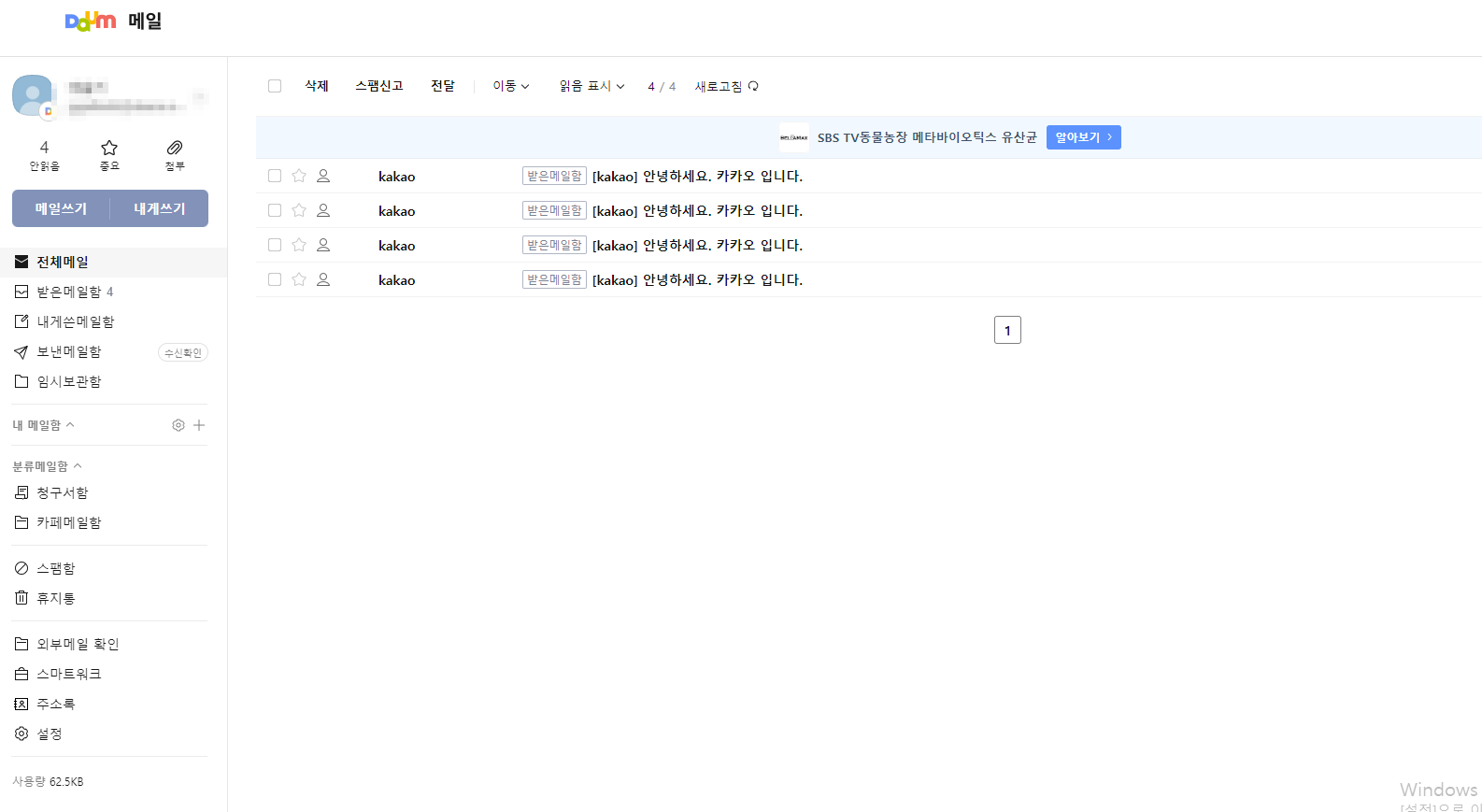Open 주소록 address book
This screenshot has width=1482, height=812.
coord(55,705)
